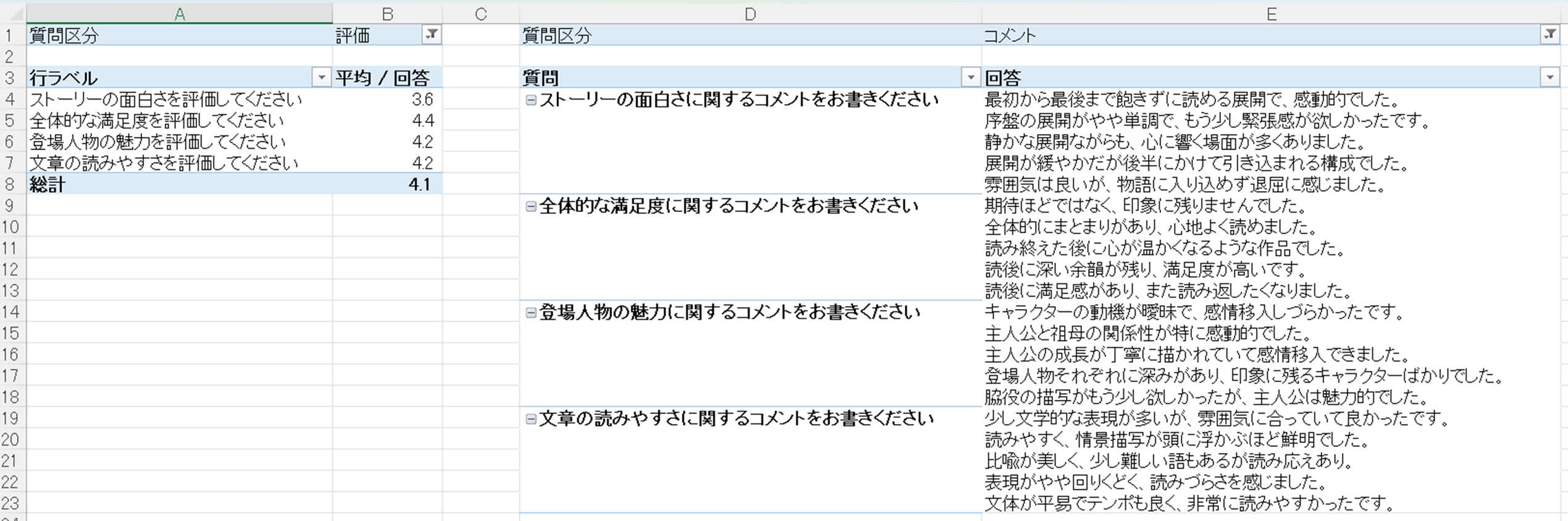The image size is (1568, 521).
Task: Open the 評価 filter icon in B1
Action: tap(432, 35)
